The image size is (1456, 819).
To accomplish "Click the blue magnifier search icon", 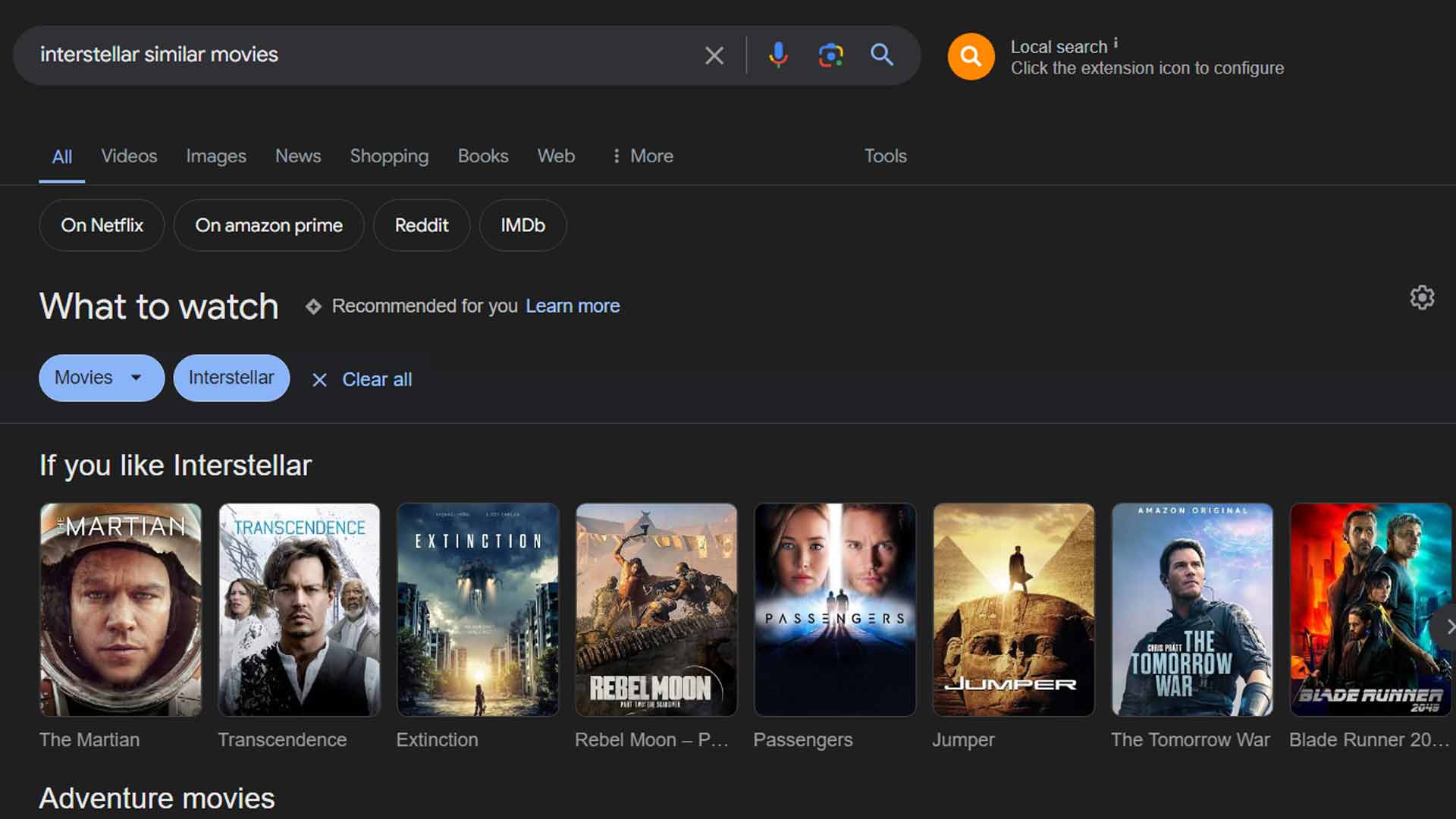I will coord(881,55).
